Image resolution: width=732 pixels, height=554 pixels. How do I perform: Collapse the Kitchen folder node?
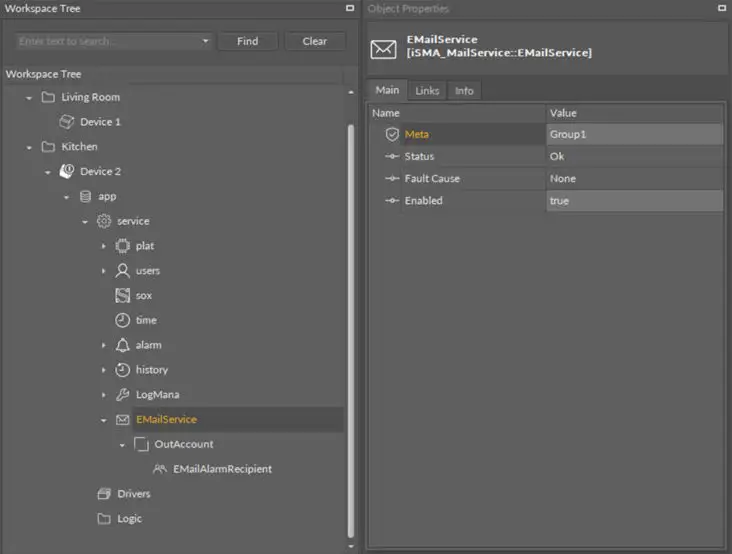(x=29, y=147)
